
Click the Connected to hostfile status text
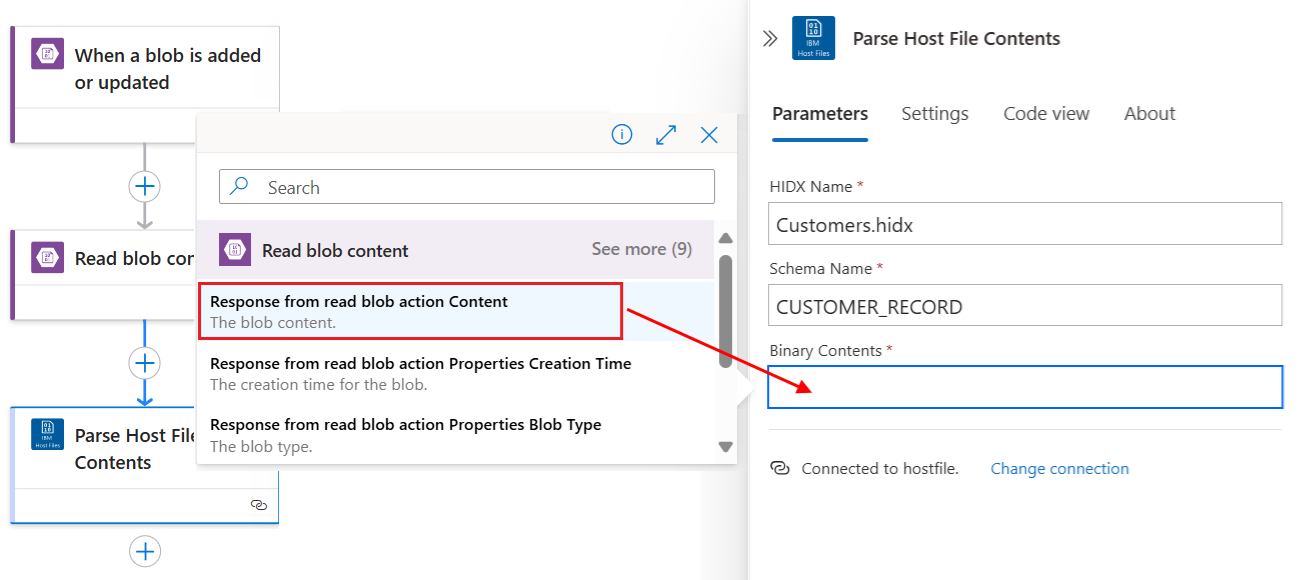point(880,468)
